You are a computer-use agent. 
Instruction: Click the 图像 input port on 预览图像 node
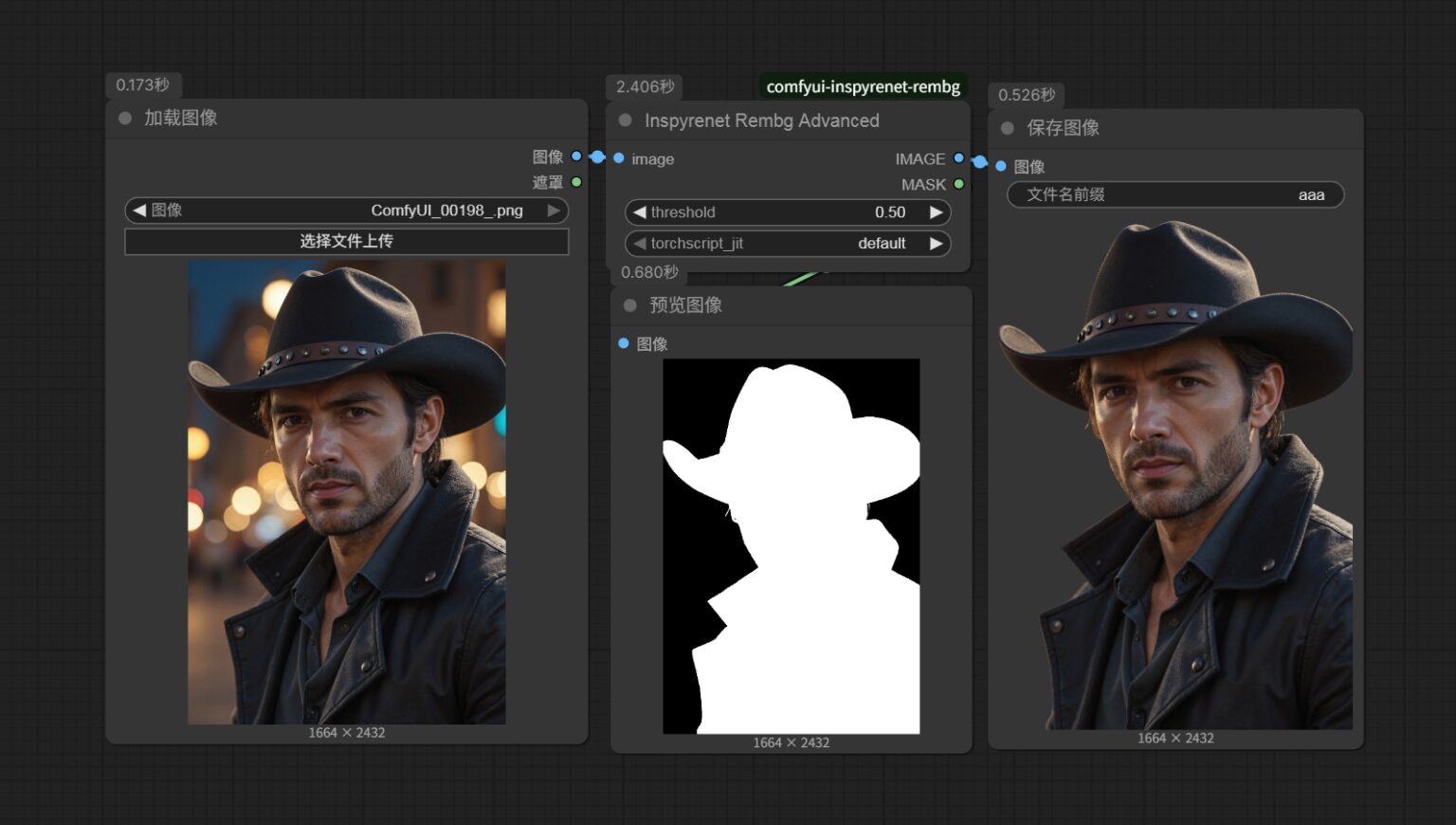[x=624, y=343]
